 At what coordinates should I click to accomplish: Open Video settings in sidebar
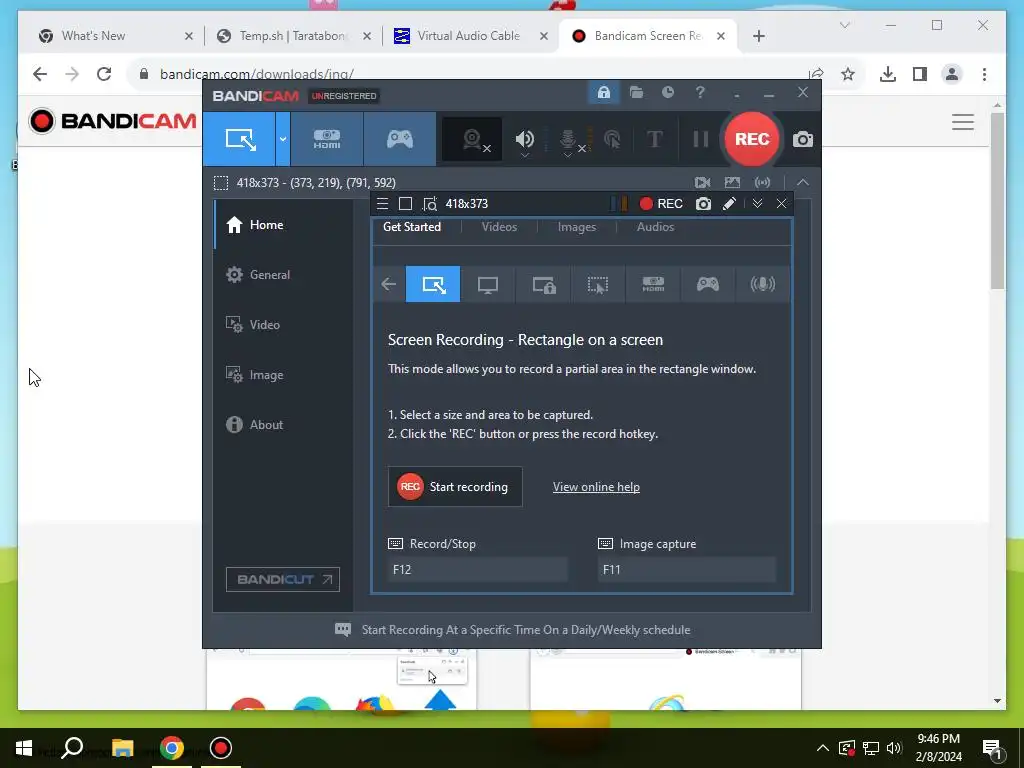(x=283, y=325)
